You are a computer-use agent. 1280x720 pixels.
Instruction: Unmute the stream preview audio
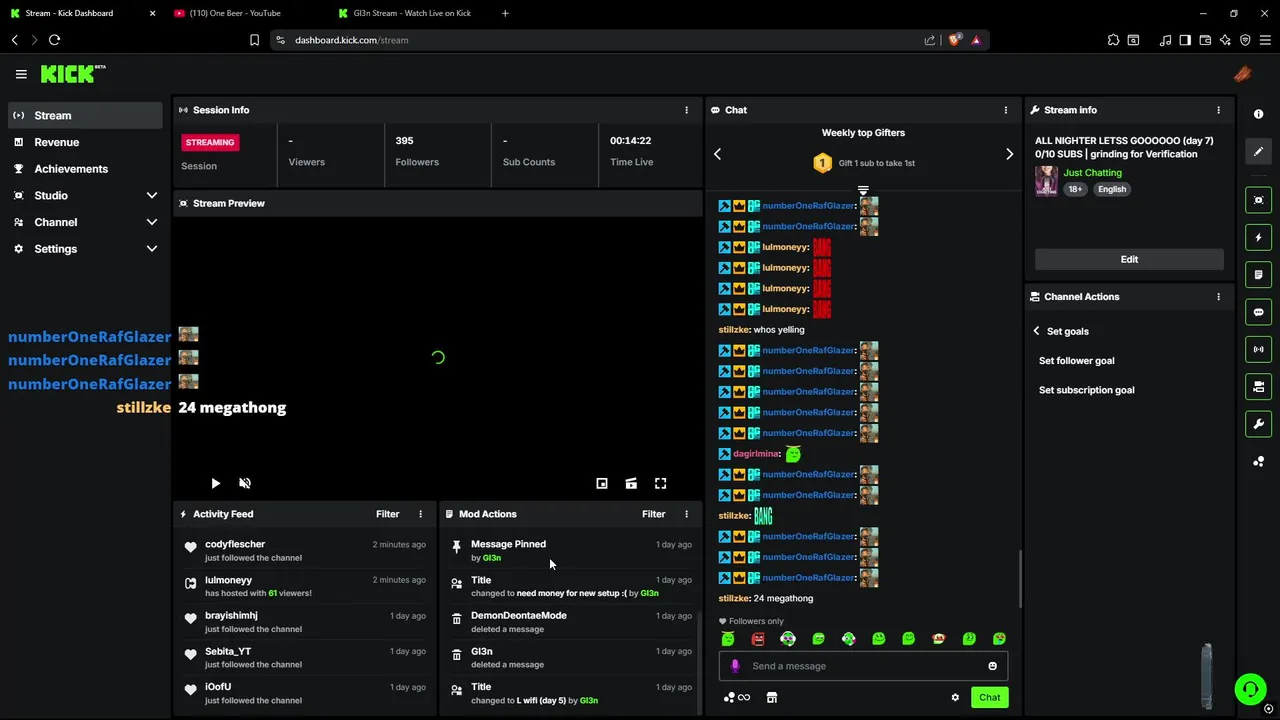point(245,483)
